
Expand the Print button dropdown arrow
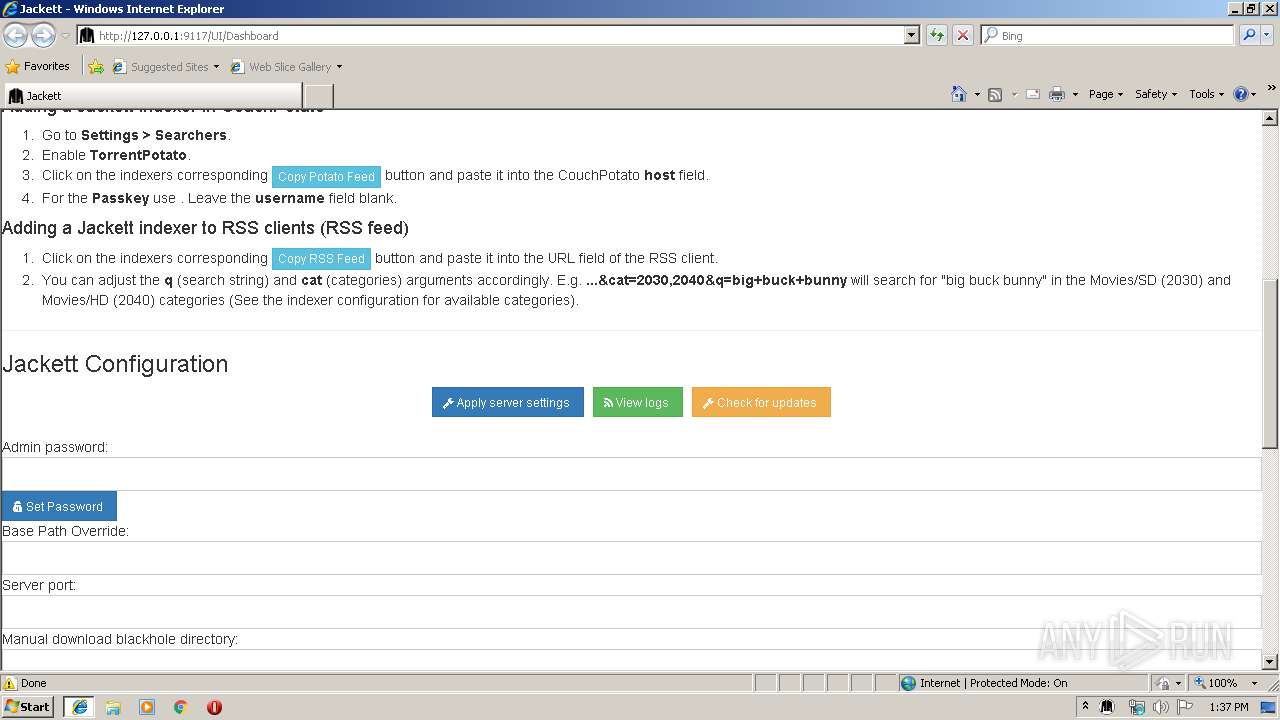(x=1075, y=94)
